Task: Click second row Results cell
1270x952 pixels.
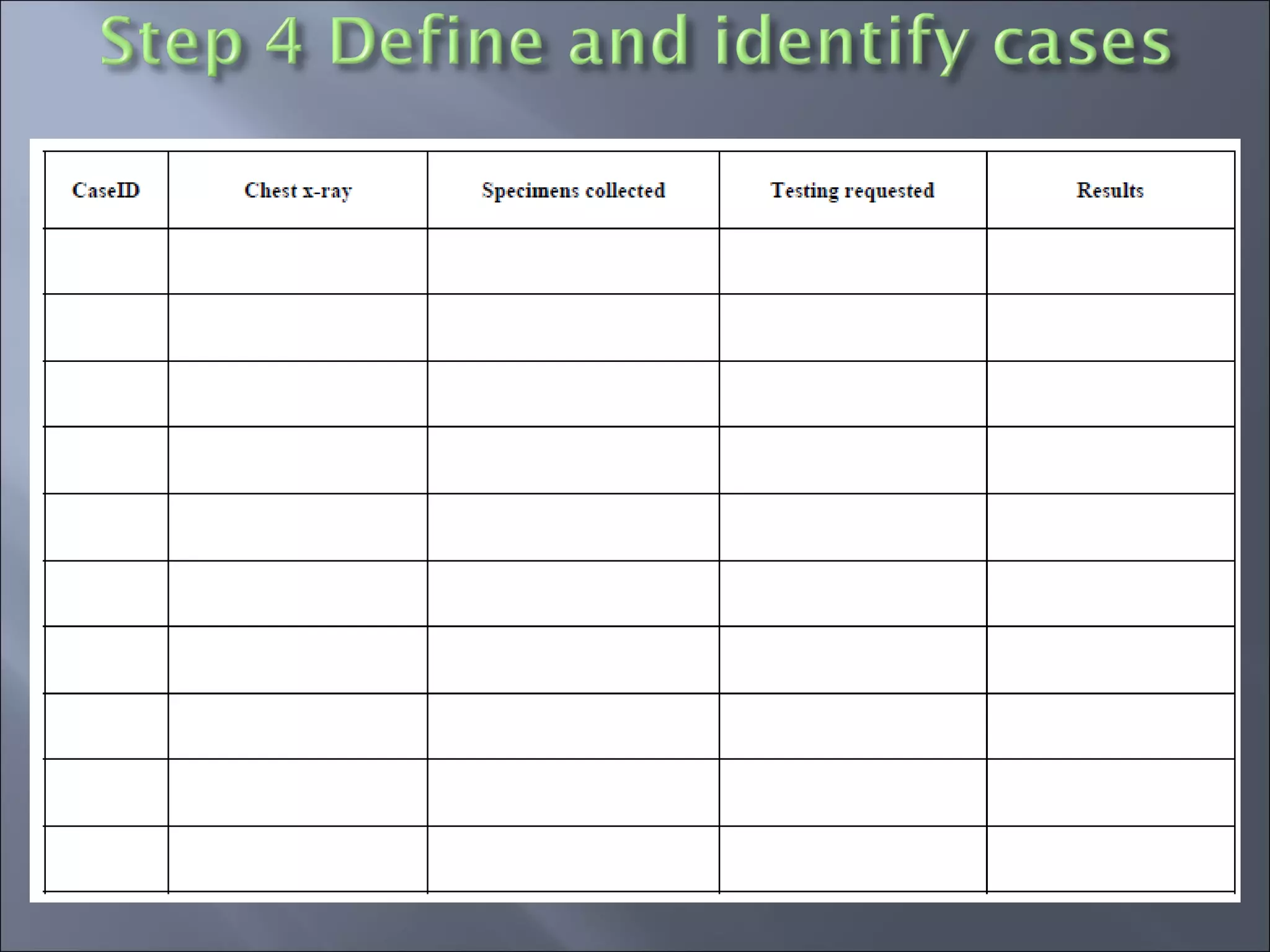Action: pos(1110,327)
